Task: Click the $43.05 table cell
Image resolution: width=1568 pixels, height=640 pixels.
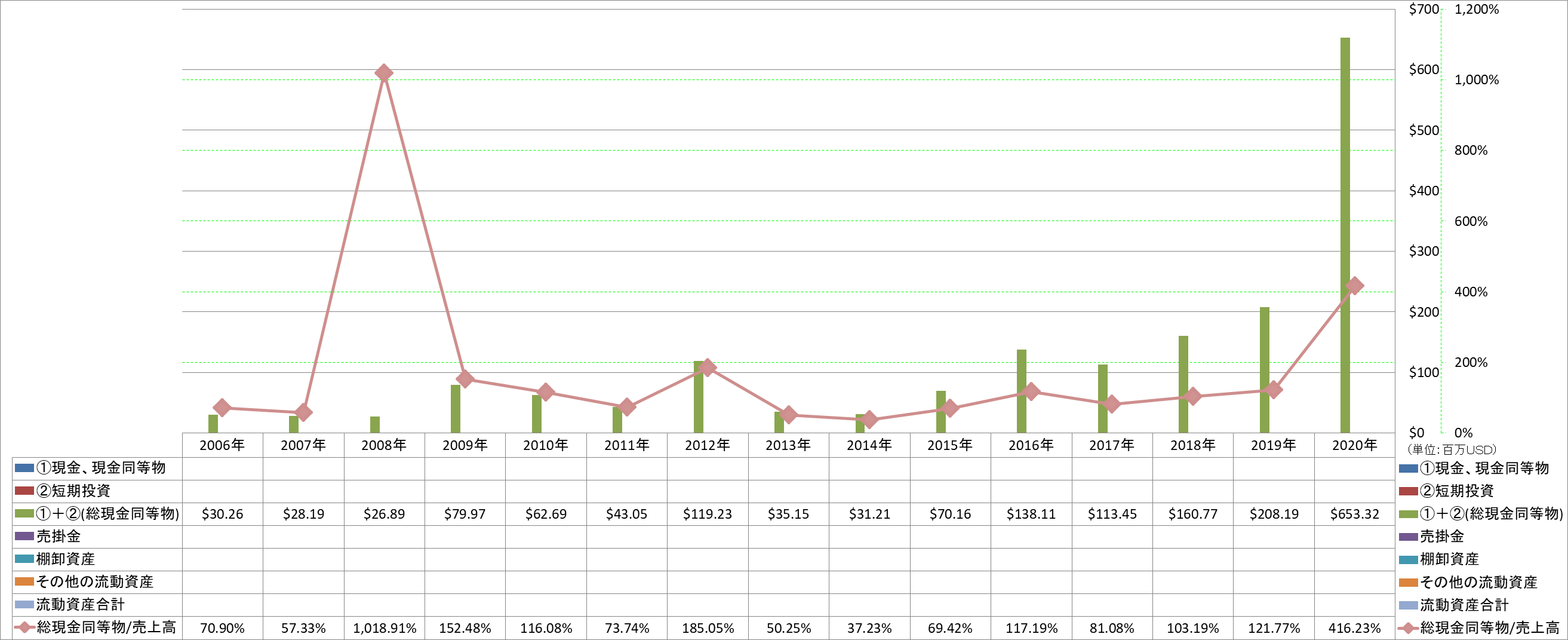Action: [627, 514]
